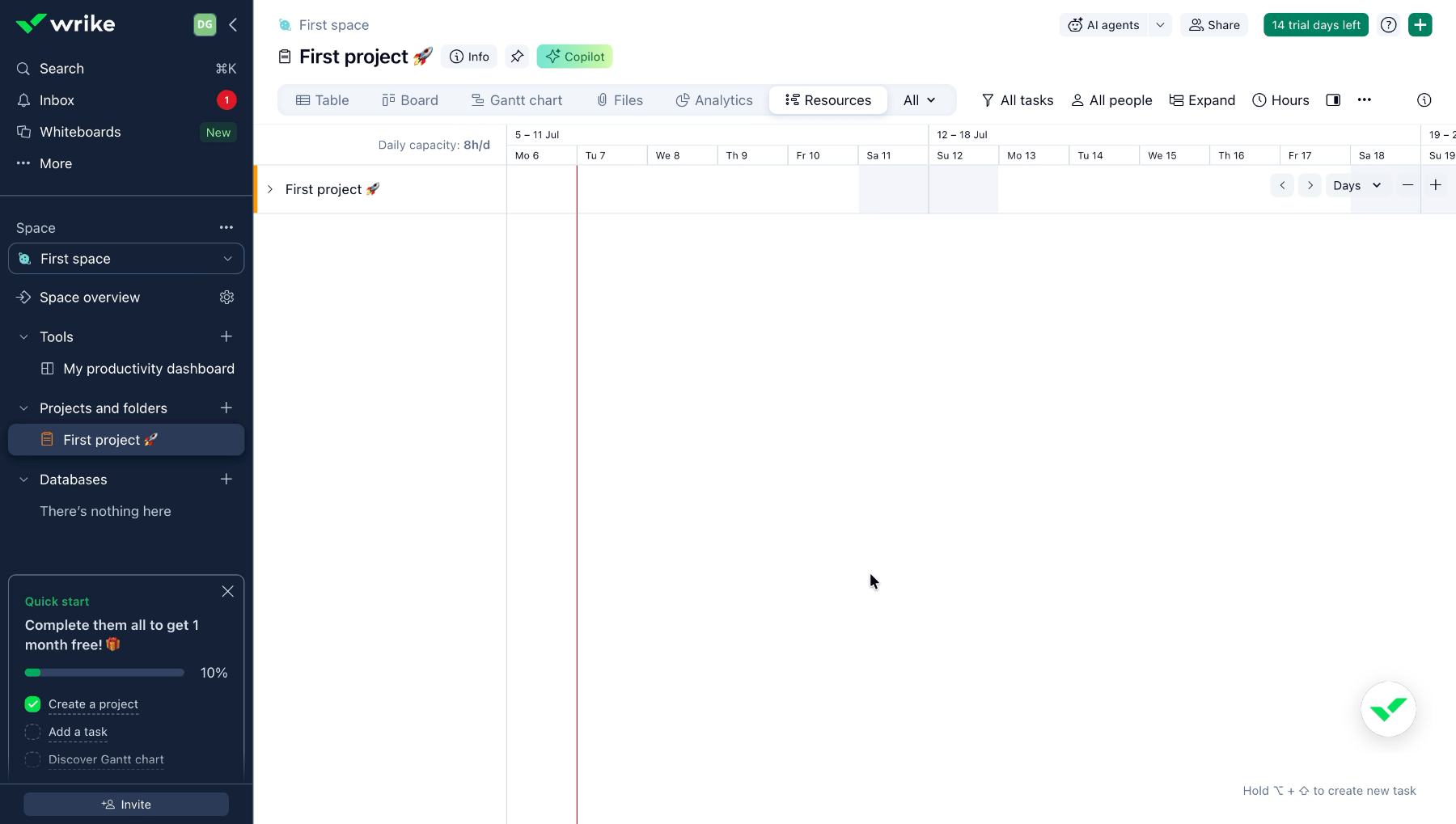Click Expand all rows
Screen dimensions: 1456x824
pos(1203,100)
